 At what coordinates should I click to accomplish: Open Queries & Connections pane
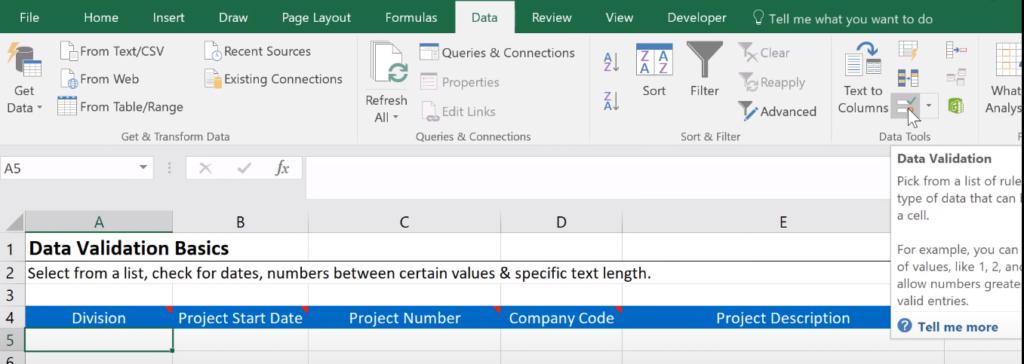(497, 53)
